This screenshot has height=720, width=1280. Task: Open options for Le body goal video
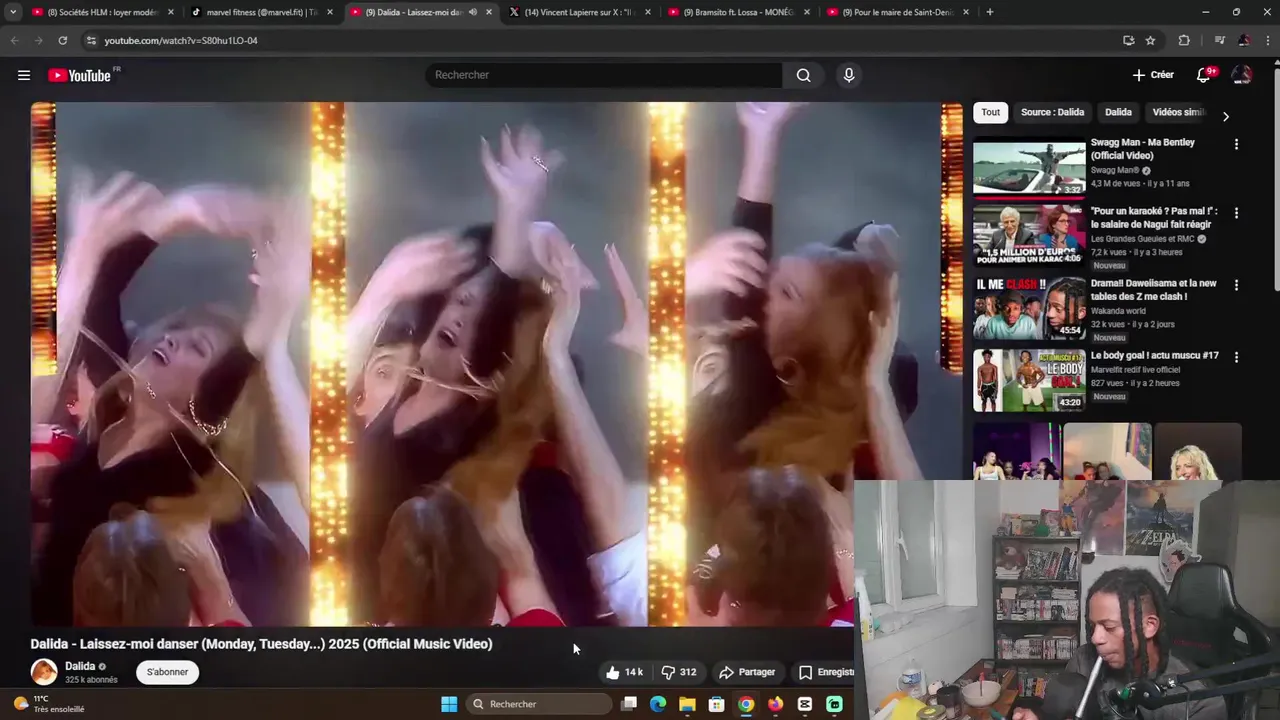point(1236,357)
